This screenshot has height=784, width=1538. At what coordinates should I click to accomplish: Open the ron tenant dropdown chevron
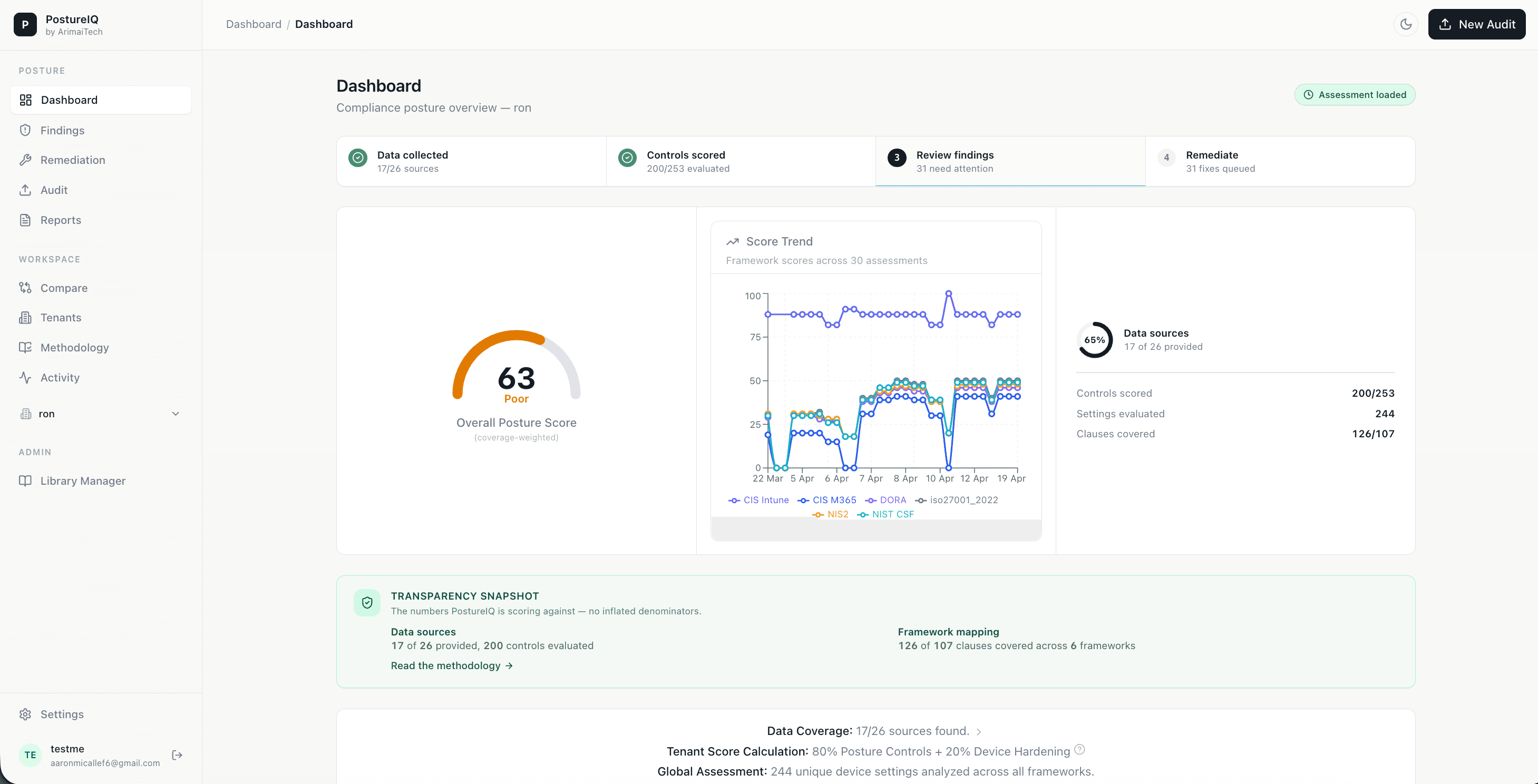click(176, 414)
